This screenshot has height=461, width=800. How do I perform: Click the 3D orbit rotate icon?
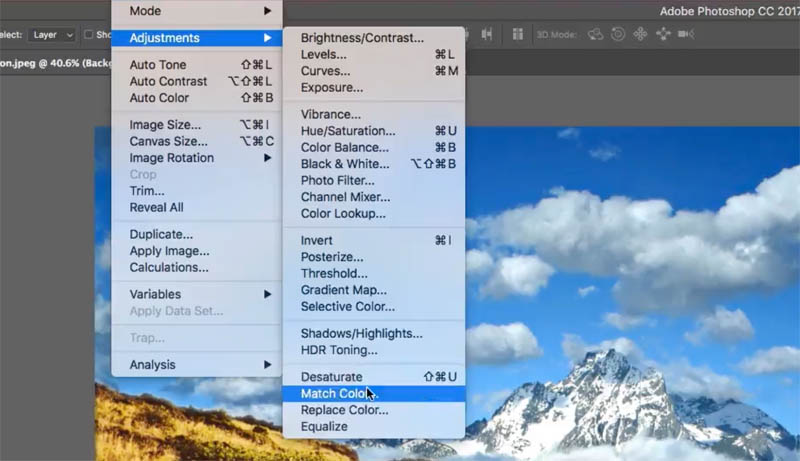pos(595,34)
